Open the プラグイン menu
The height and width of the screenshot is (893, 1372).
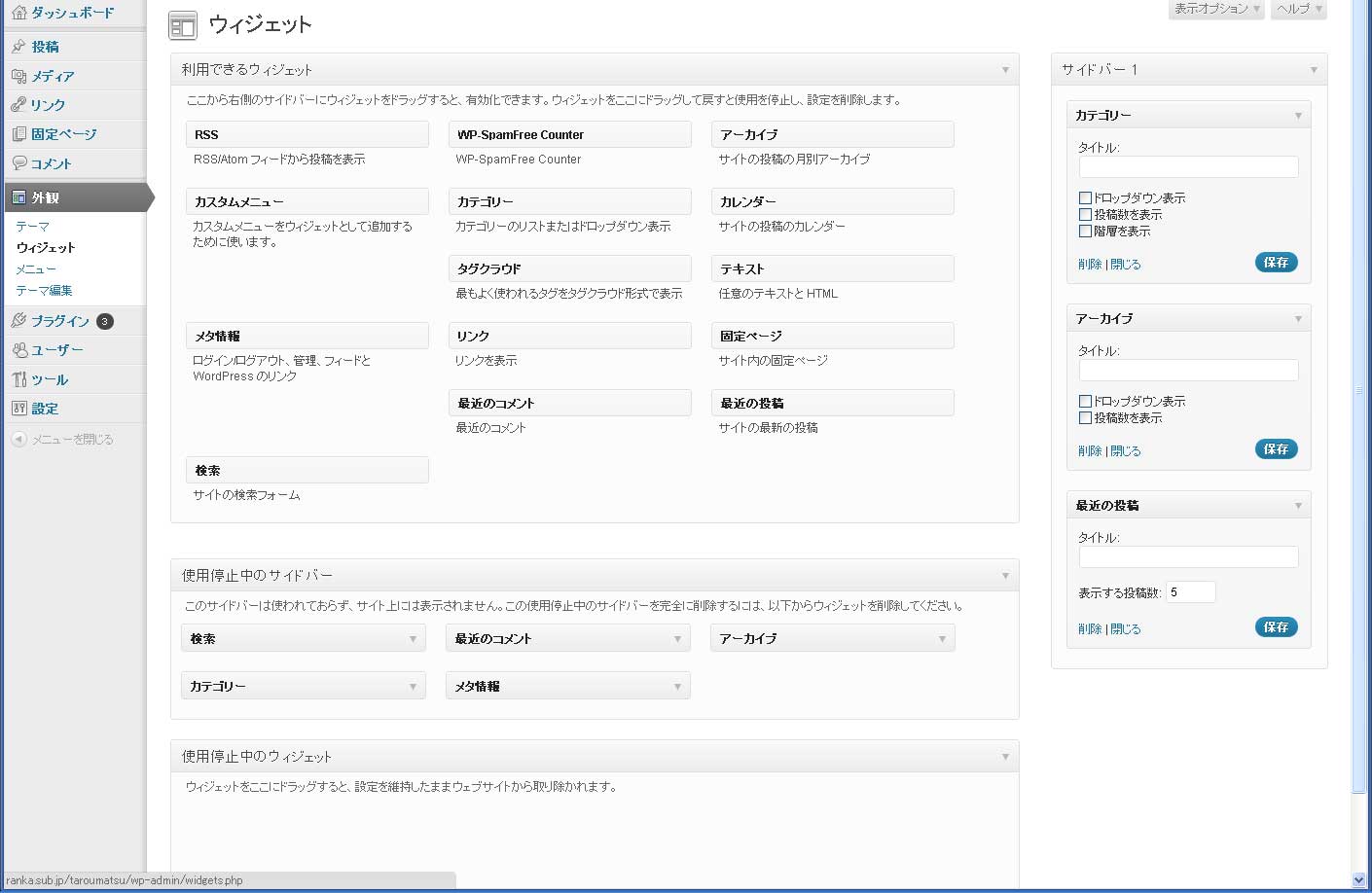click(x=60, y=321)
